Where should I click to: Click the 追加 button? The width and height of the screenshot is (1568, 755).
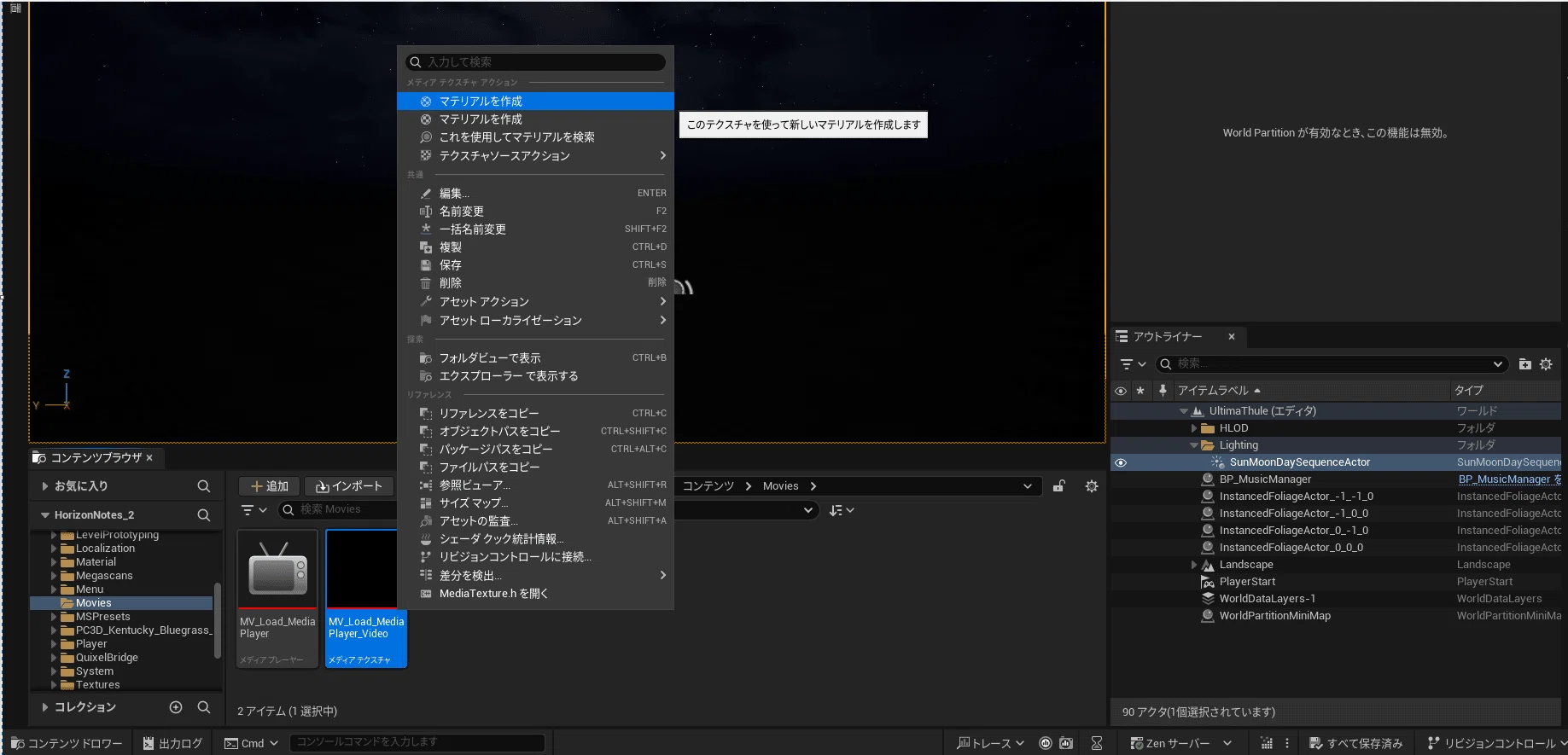(269, 486)
